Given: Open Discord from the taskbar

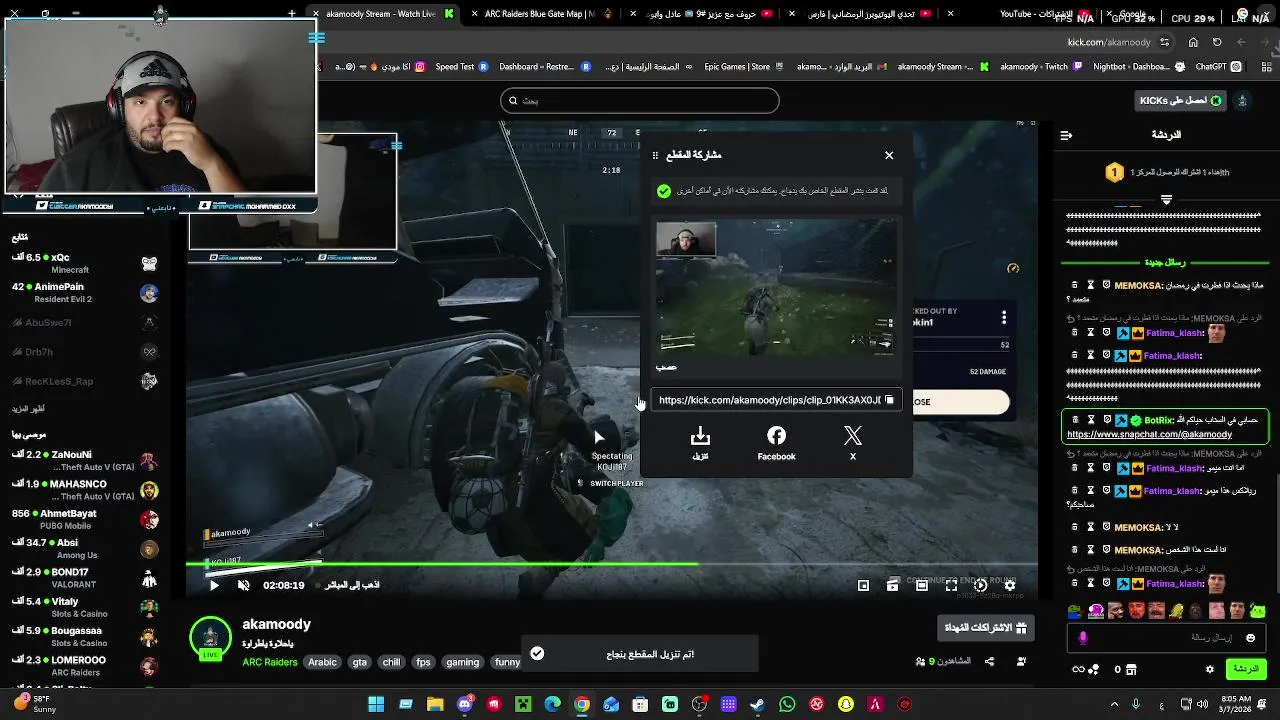Looking at the screenshot, I should point(465,704).
